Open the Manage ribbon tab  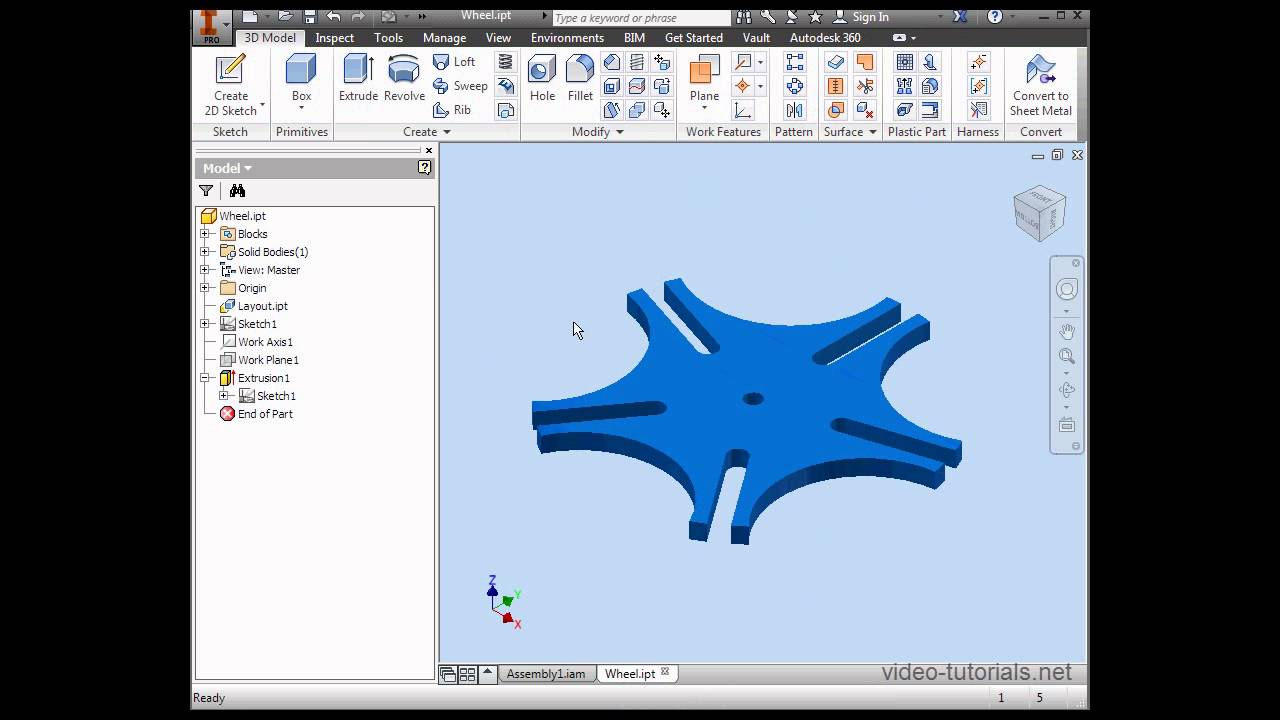coord(444,38)
